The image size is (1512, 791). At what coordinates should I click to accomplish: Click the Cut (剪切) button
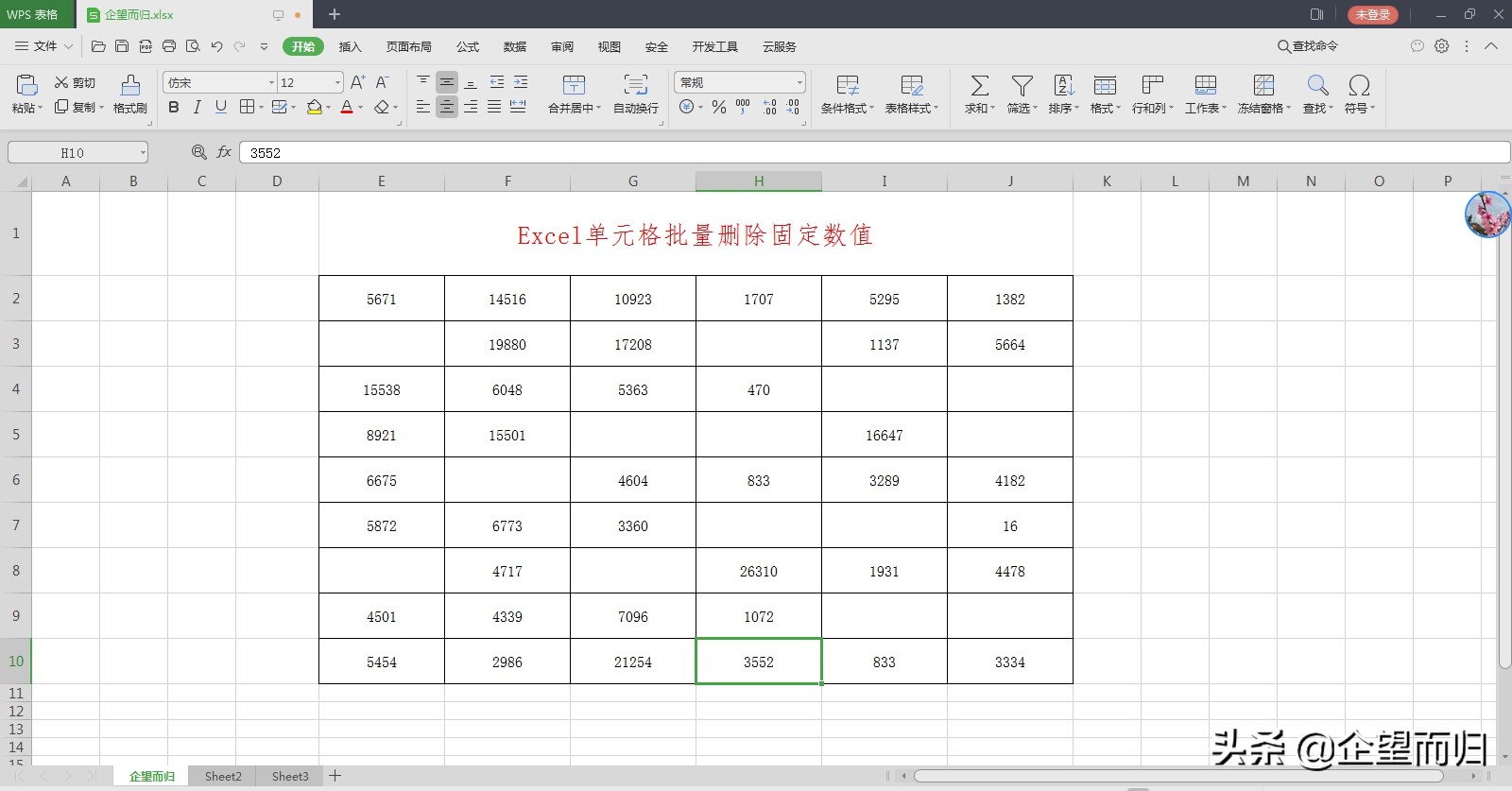[x=75, y=83]
